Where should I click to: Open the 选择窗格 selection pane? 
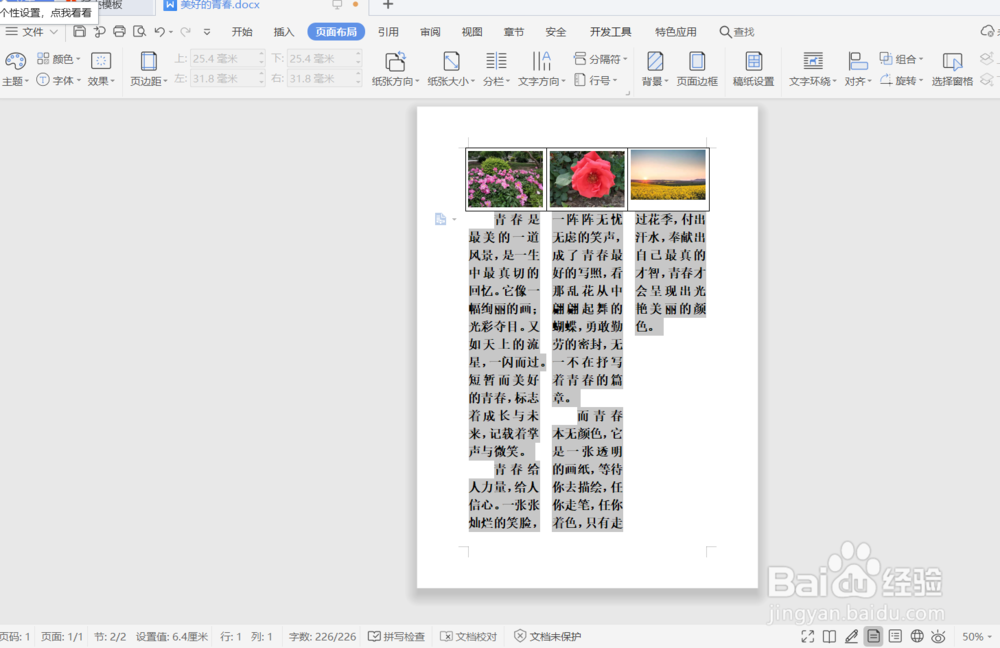tap(952, 69)
